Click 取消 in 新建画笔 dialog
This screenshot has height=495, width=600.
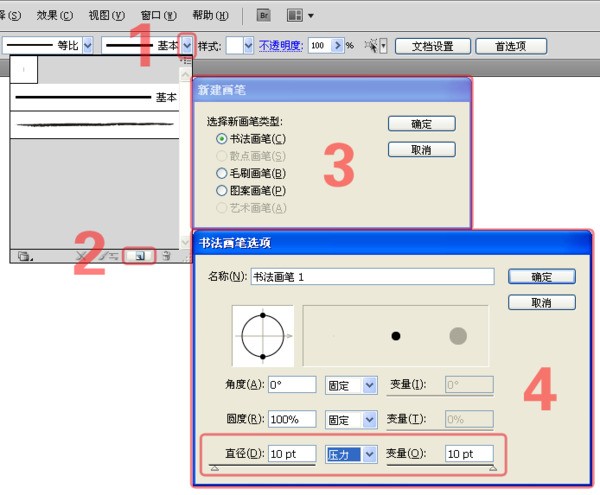coord(422,149)
